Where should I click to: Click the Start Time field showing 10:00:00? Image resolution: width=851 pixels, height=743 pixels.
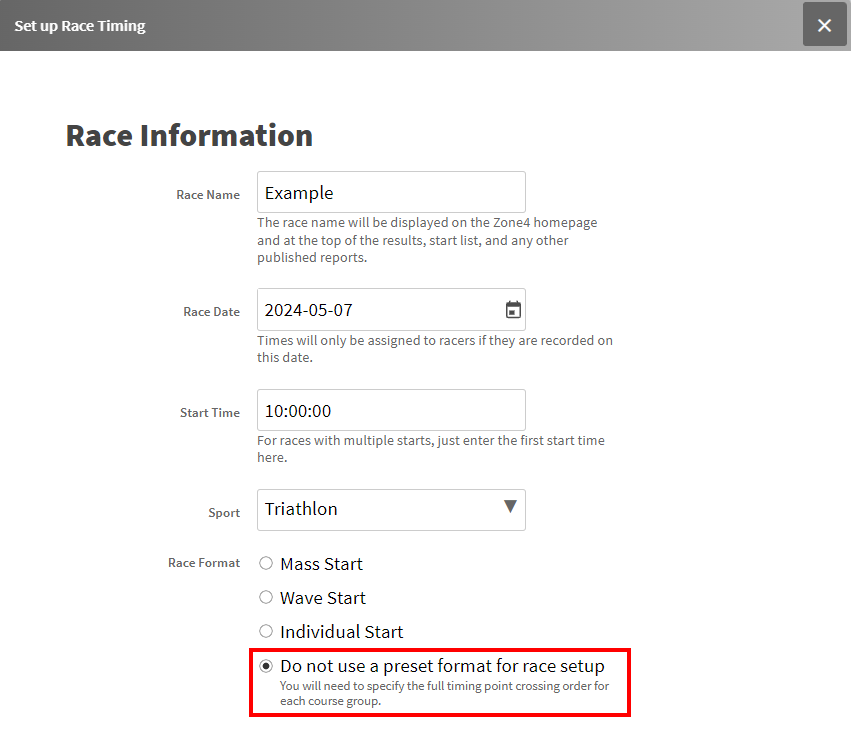[390, 411]
